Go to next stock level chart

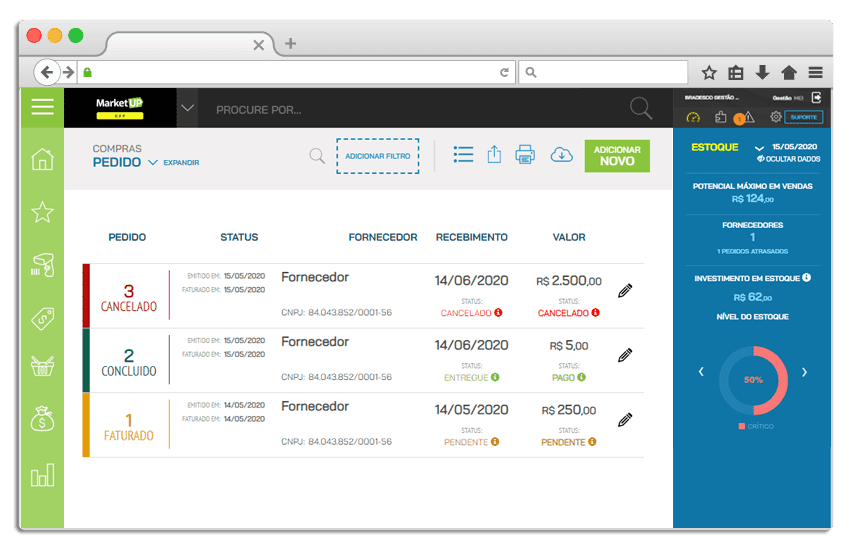804,372
